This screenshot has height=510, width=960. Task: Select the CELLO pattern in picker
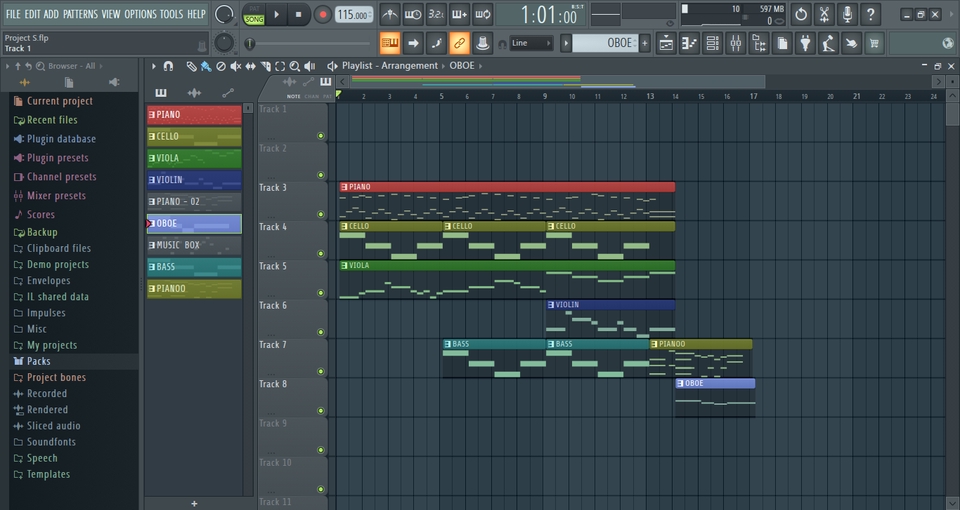pos(194,137)
